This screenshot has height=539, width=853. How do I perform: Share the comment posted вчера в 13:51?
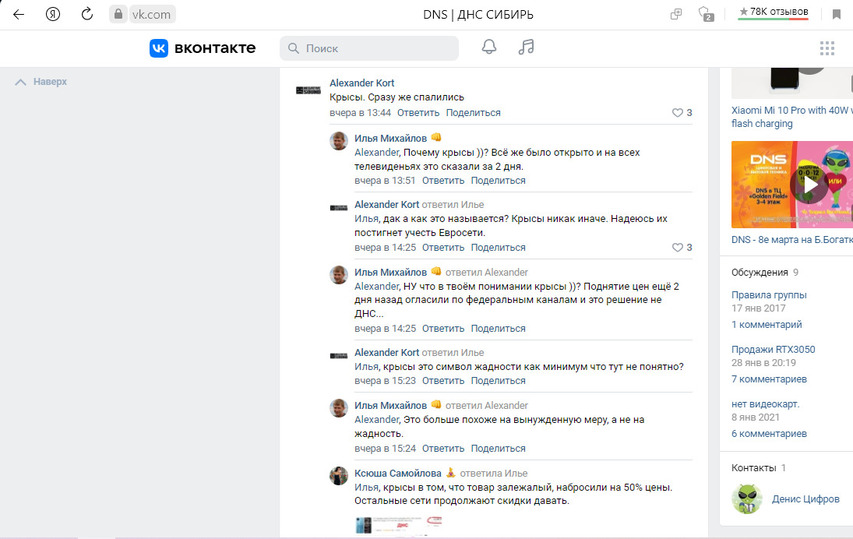click(498, 181)
